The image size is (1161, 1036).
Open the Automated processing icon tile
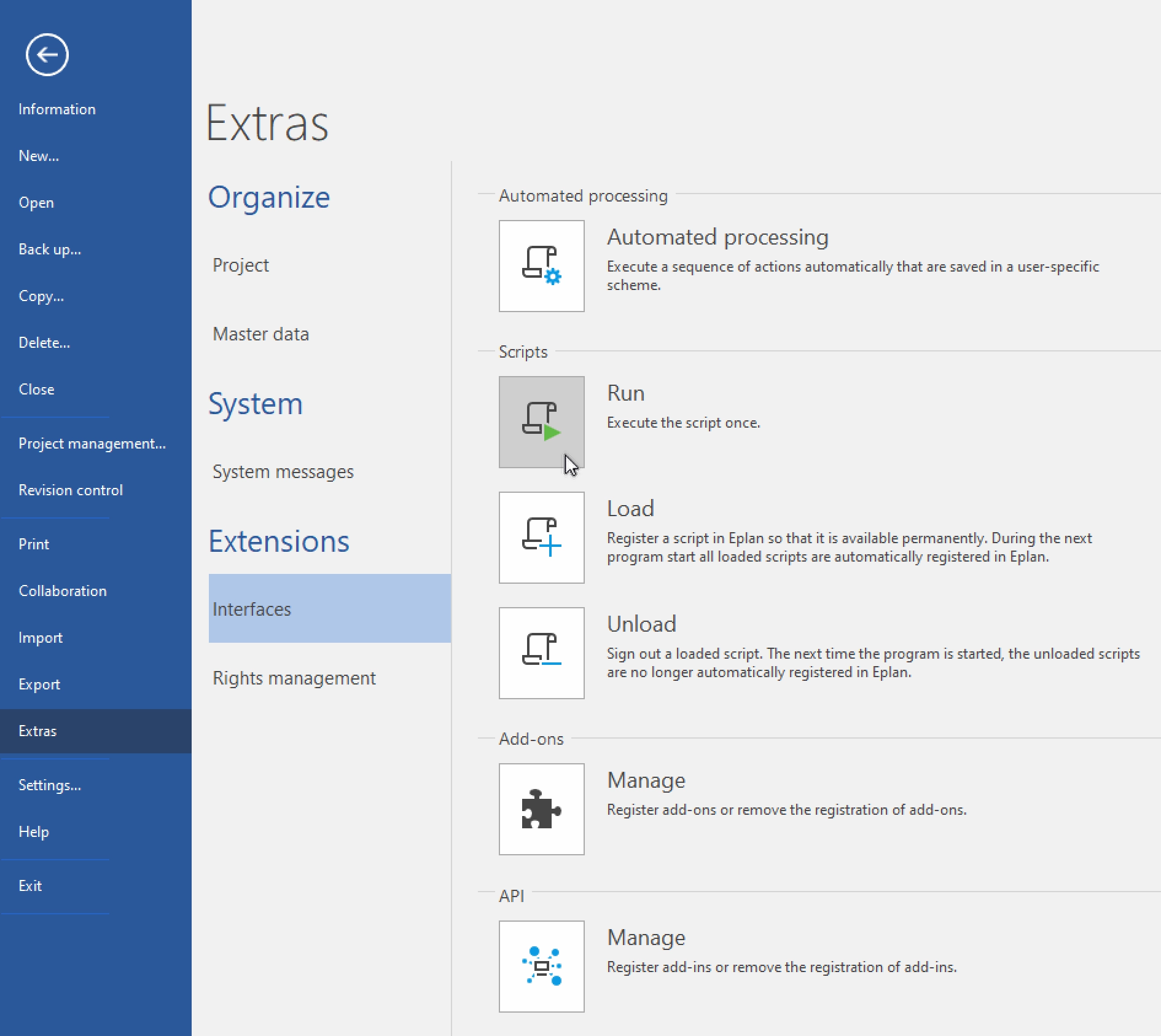click(x=541, y=266)
